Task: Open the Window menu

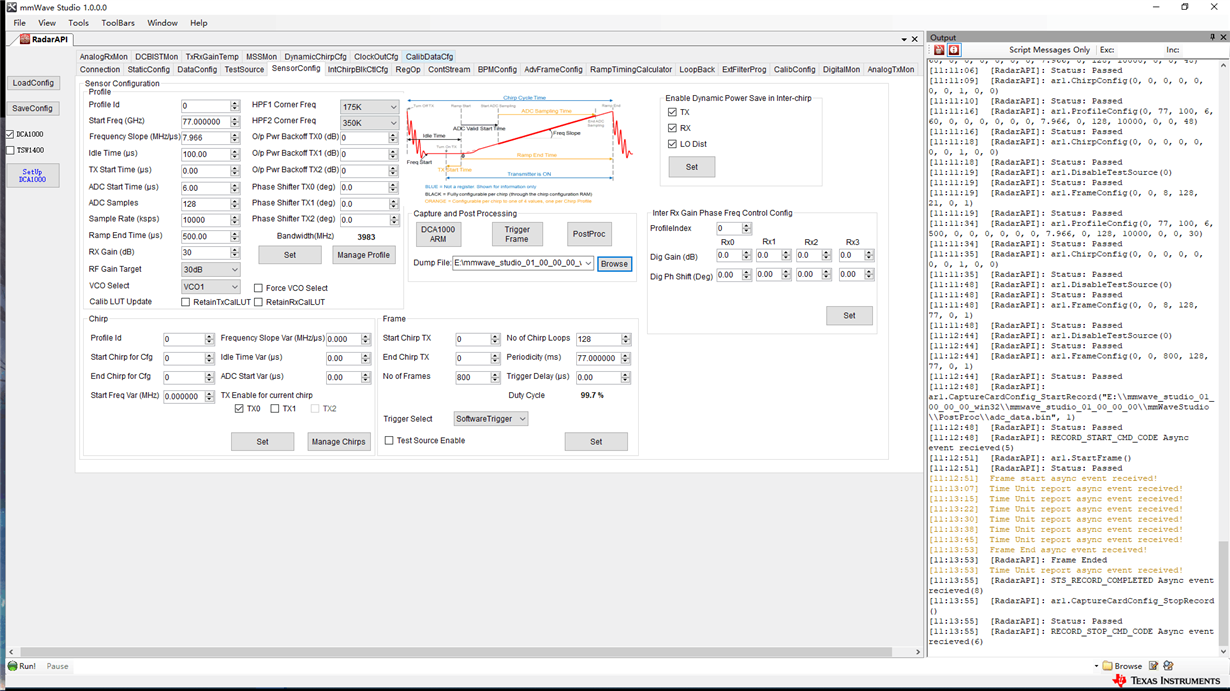Action: point(162,23)
